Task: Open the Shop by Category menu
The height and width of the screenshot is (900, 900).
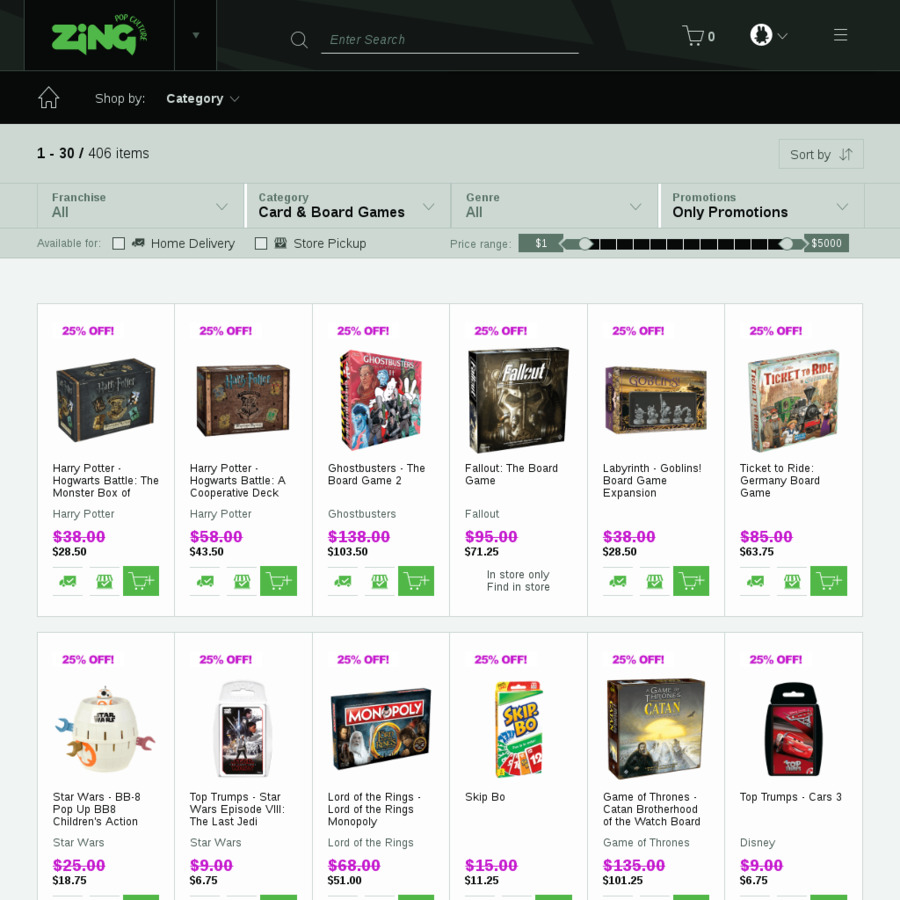Action: pos(202,99)
